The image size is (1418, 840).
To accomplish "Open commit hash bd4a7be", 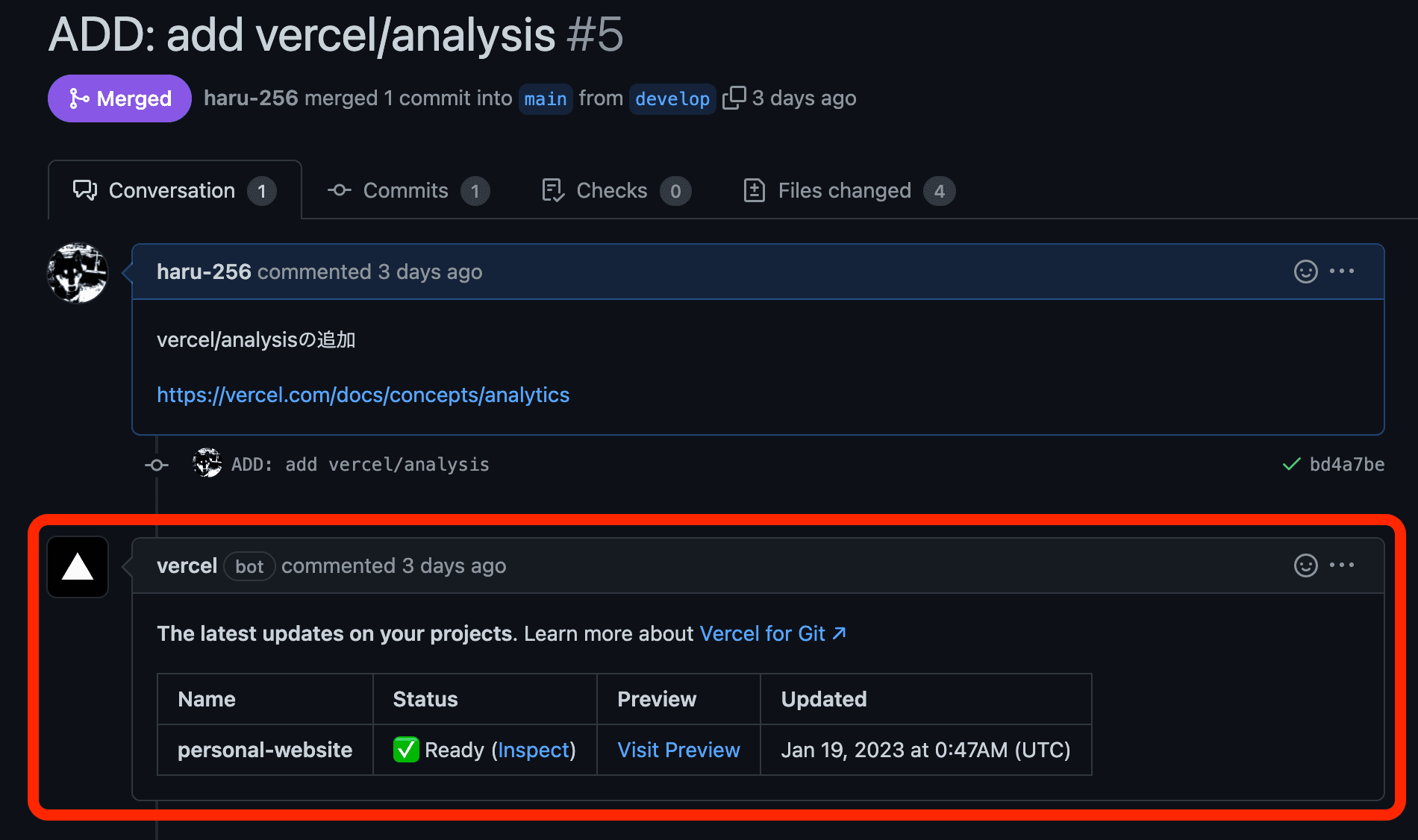I will tap(1346, 465).
